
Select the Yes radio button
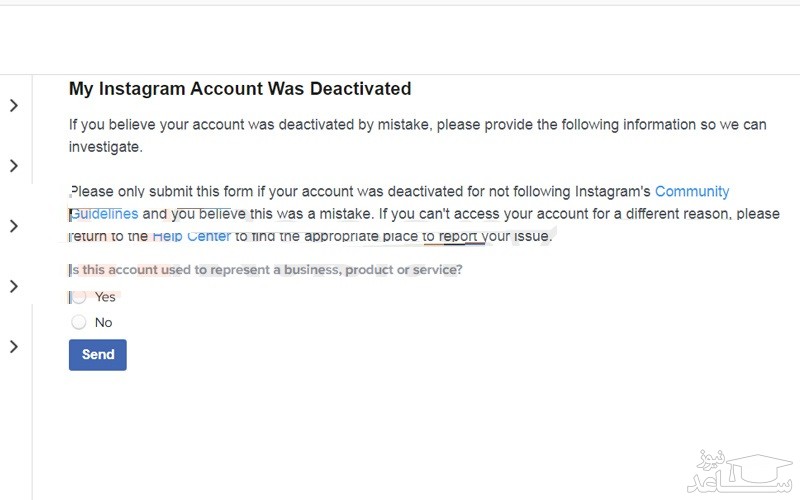point(79,297)
